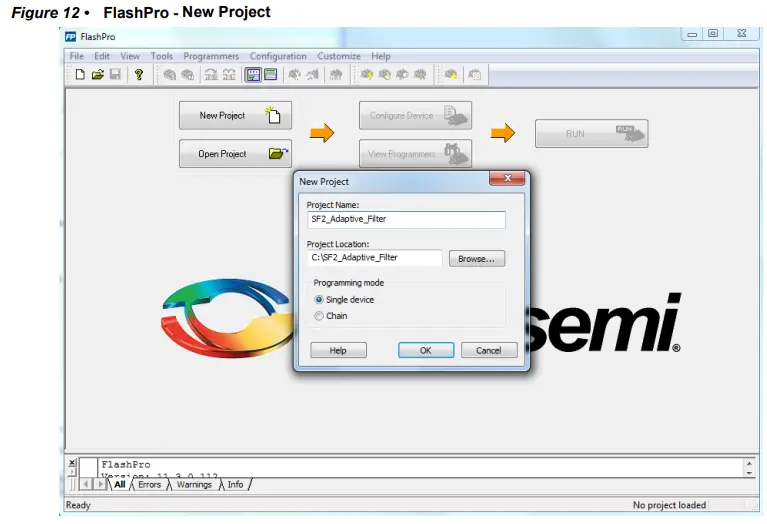Switch to the Warnings log tab

click(194, 484)
